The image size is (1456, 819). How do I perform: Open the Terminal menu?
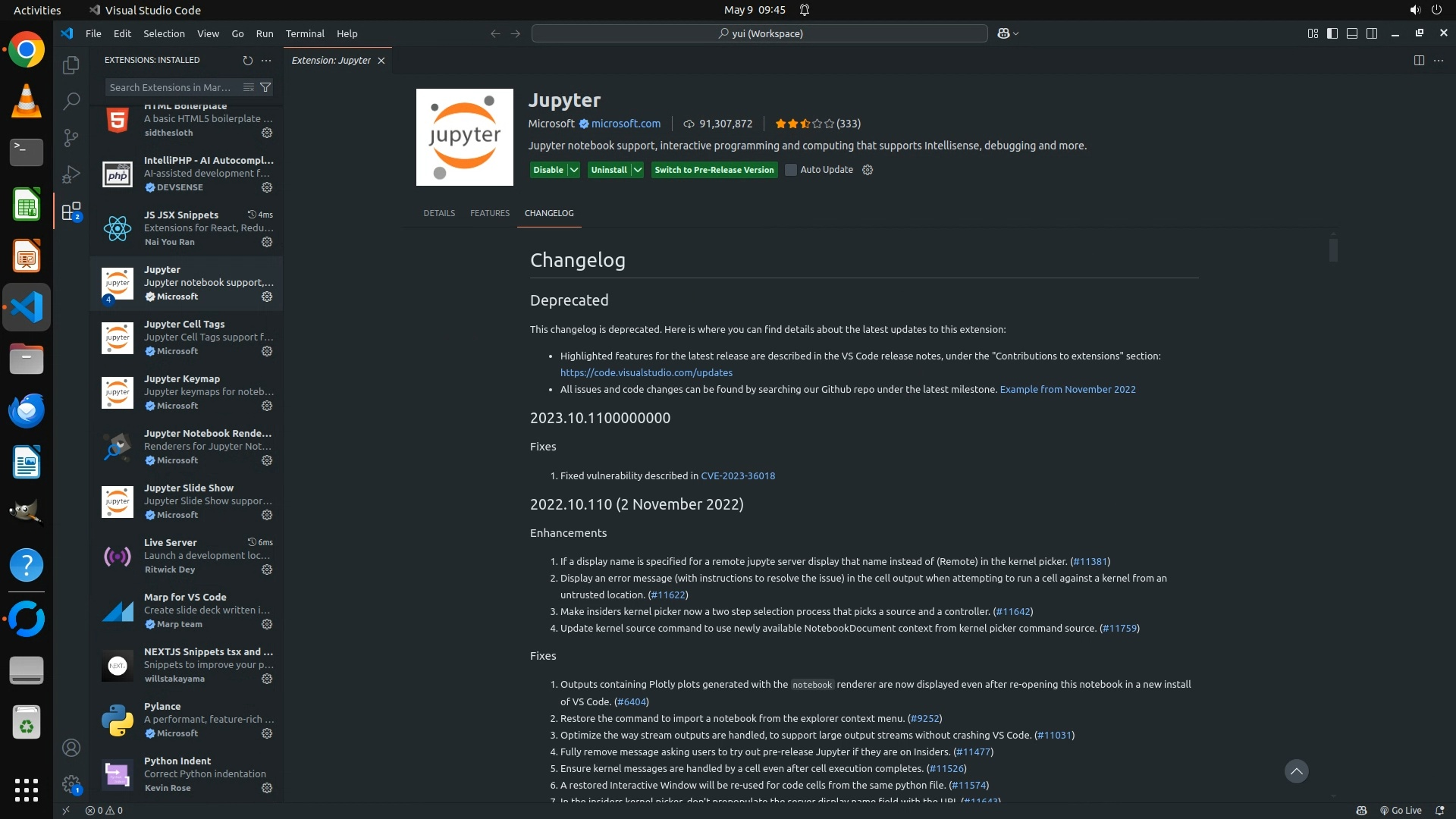coord(305,33)
